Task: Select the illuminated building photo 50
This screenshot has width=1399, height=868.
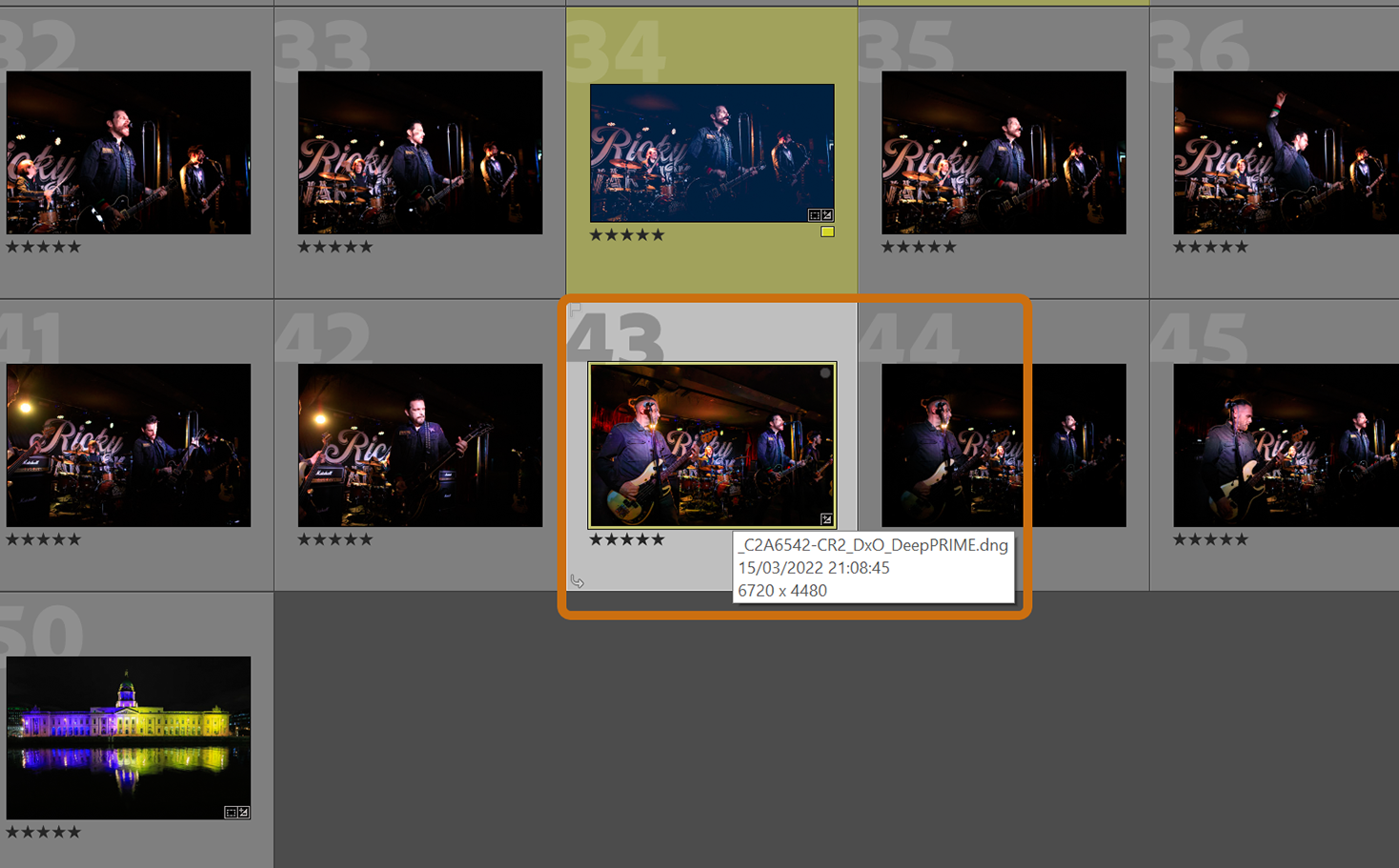Action: [129, 737]
